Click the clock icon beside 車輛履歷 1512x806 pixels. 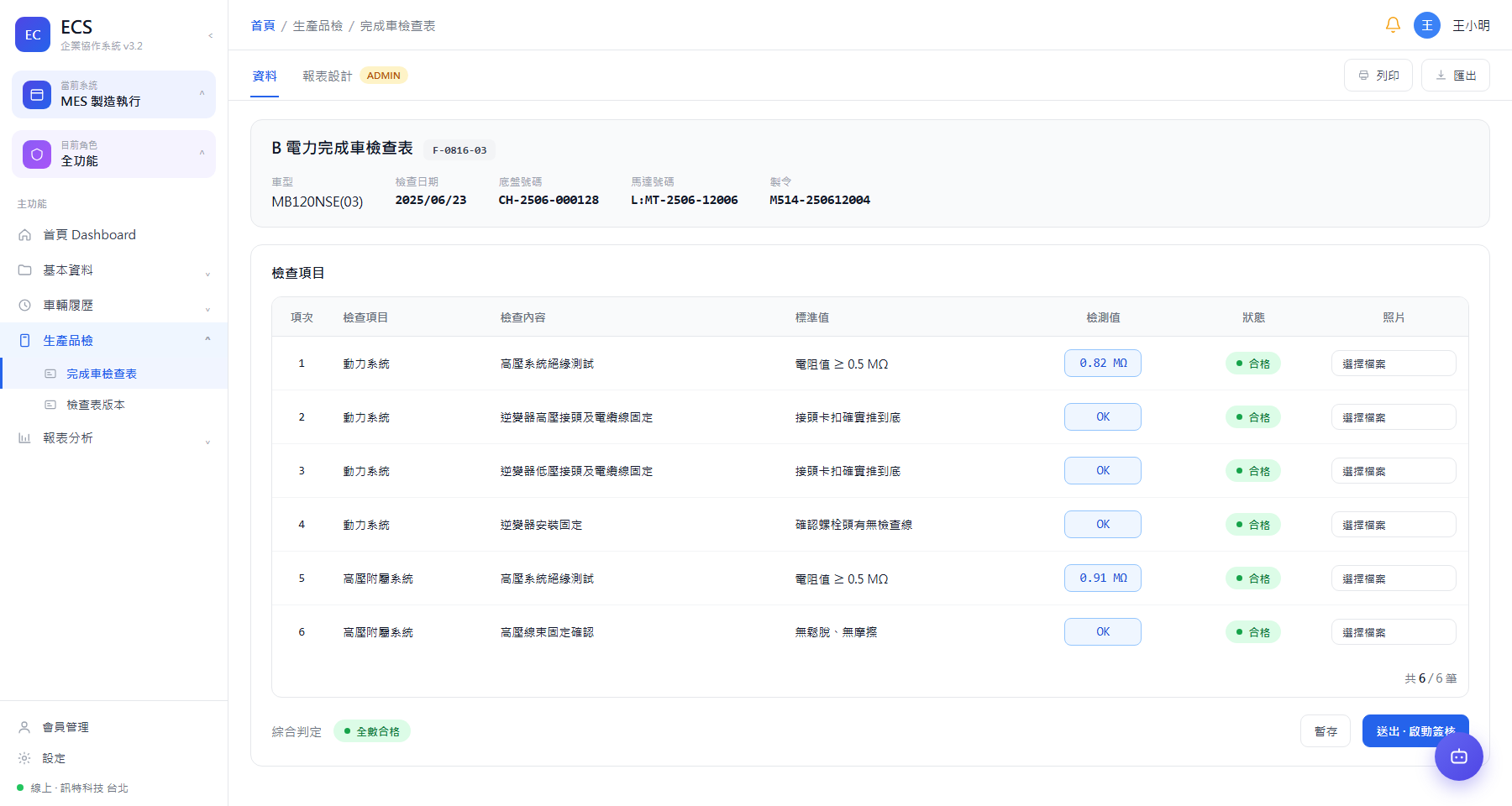click(x=25, y=306)
